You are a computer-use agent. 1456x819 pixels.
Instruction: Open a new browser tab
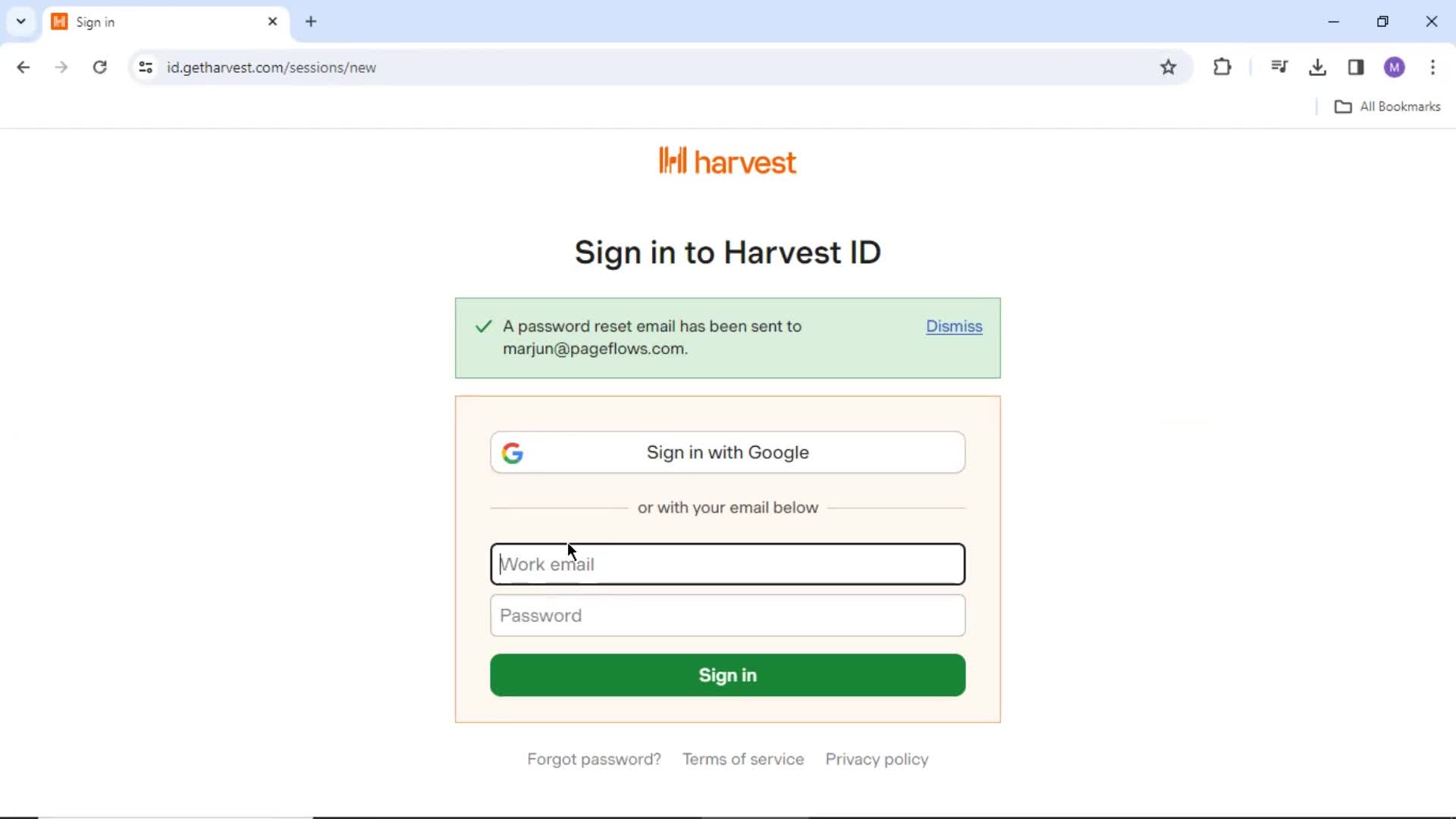click(312, 22)
